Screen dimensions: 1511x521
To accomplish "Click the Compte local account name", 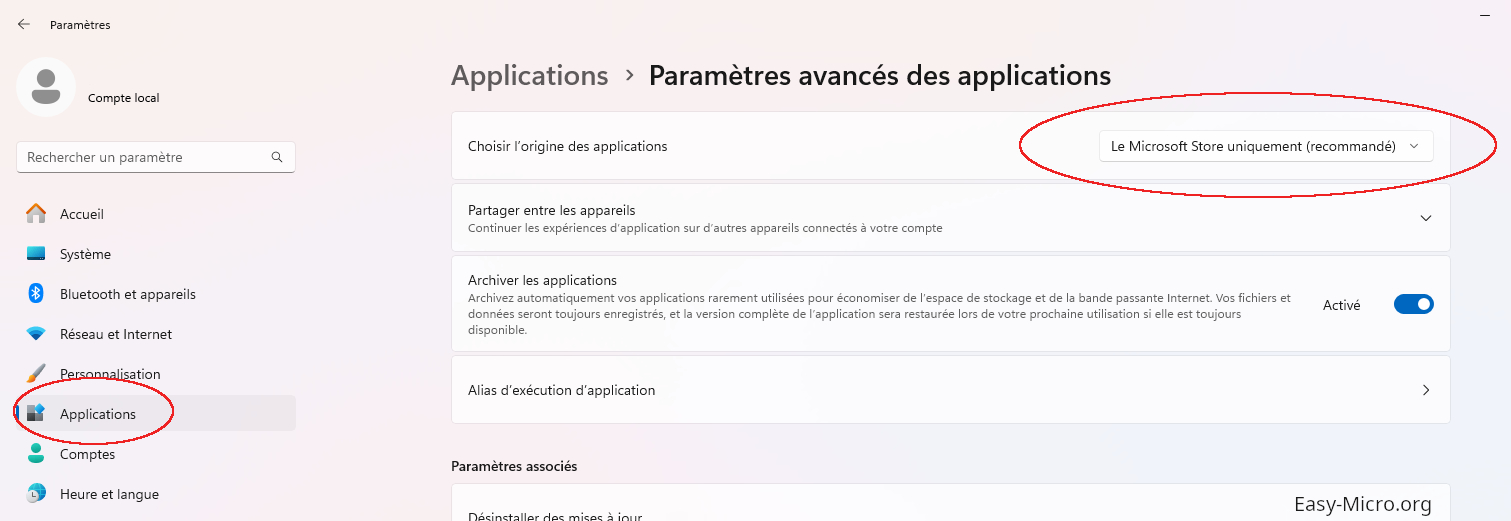I will coord(124,98).
